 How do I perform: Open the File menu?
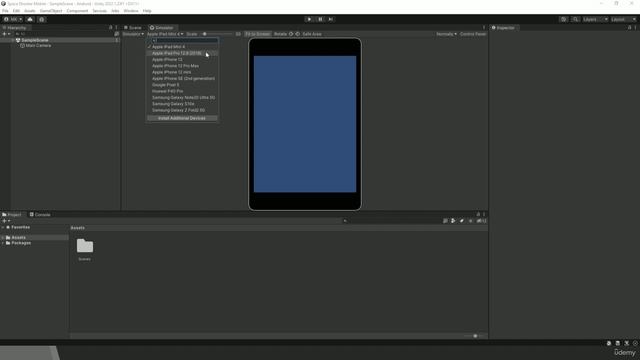pyautogui.click(x=5, y=11)
